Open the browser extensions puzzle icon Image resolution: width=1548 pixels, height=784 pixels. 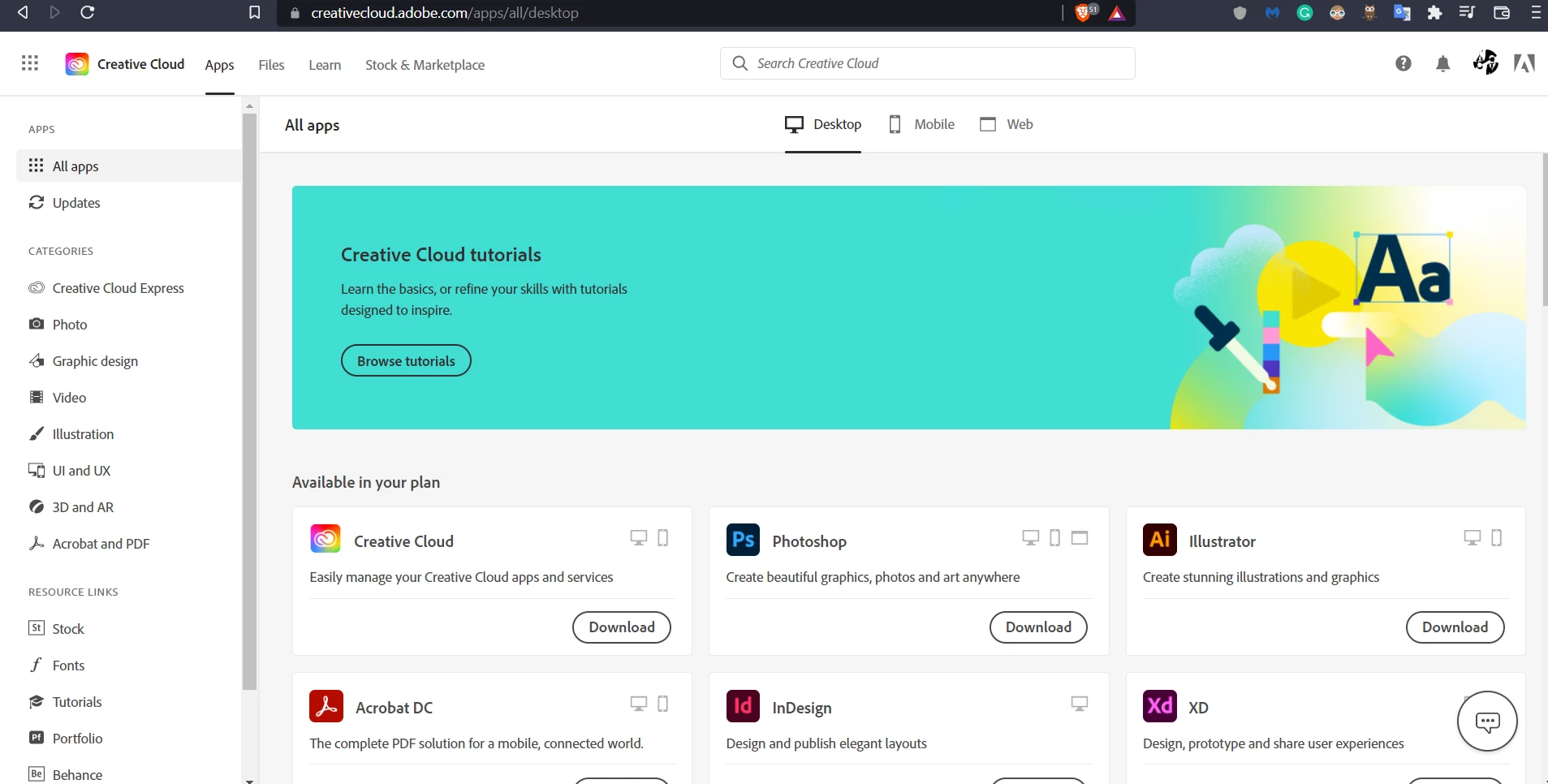pos(1435,12)
